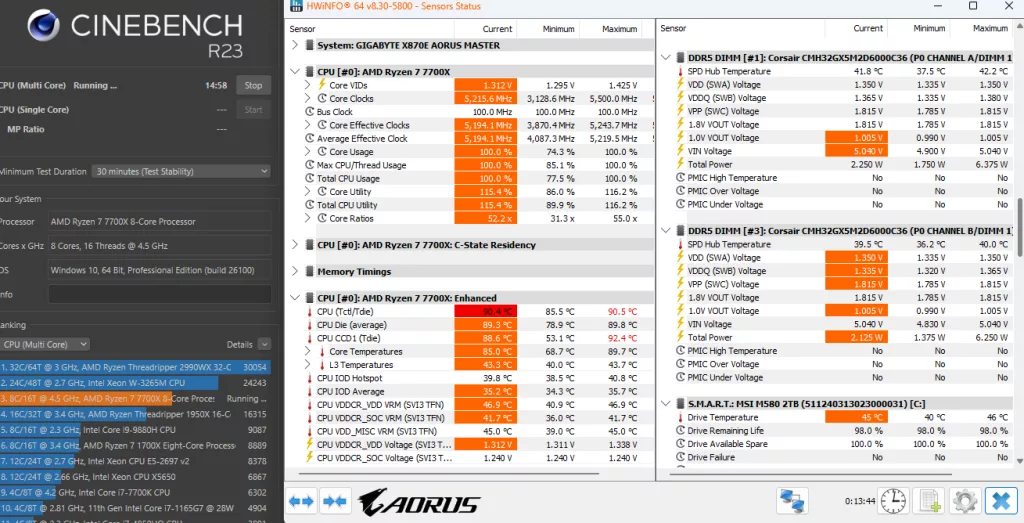Select the Intel Xeon W-3265M ranking entry
The height and width of the screenshot is (523, 1024).
click(x=135, y=383)
